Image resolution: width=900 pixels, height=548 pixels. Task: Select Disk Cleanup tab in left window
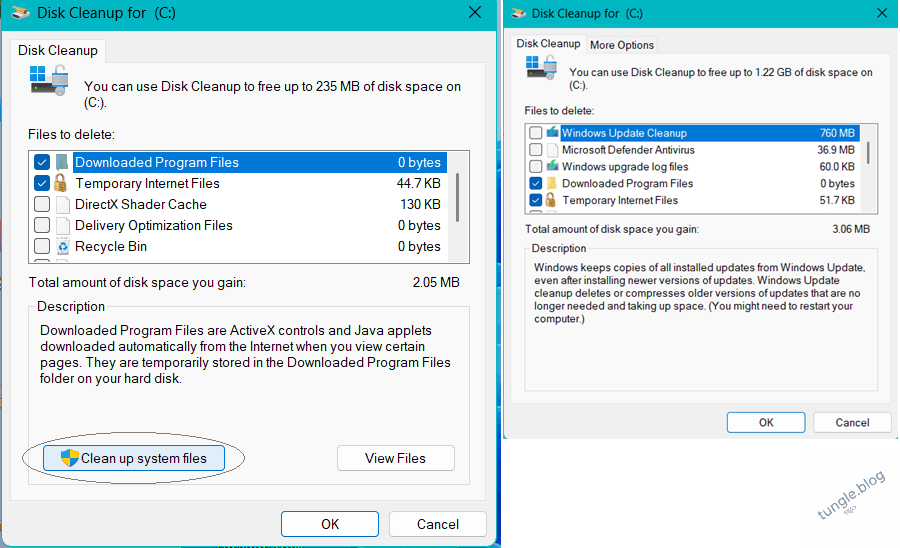coord(58,50)
